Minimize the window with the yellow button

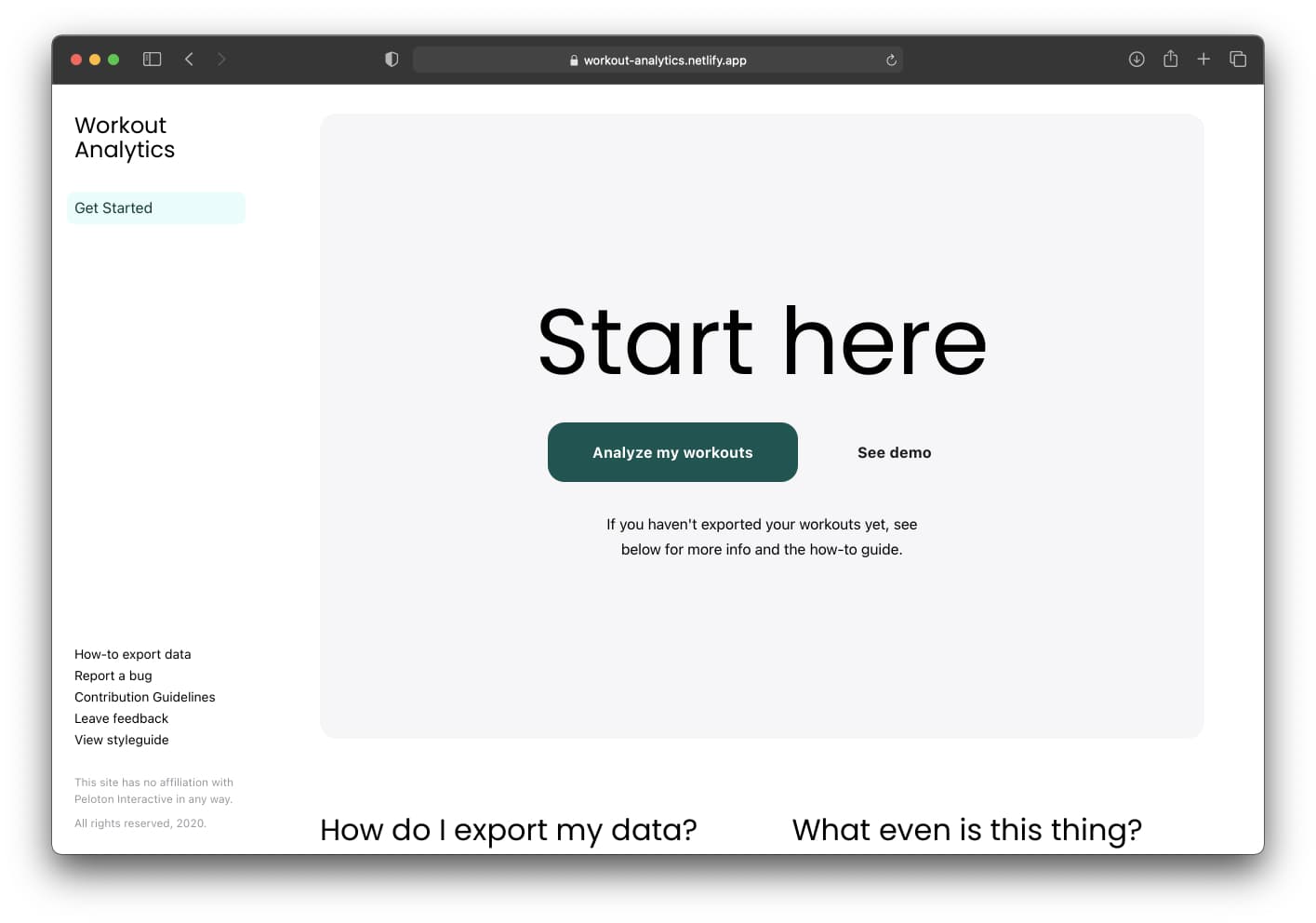[95, 60]
